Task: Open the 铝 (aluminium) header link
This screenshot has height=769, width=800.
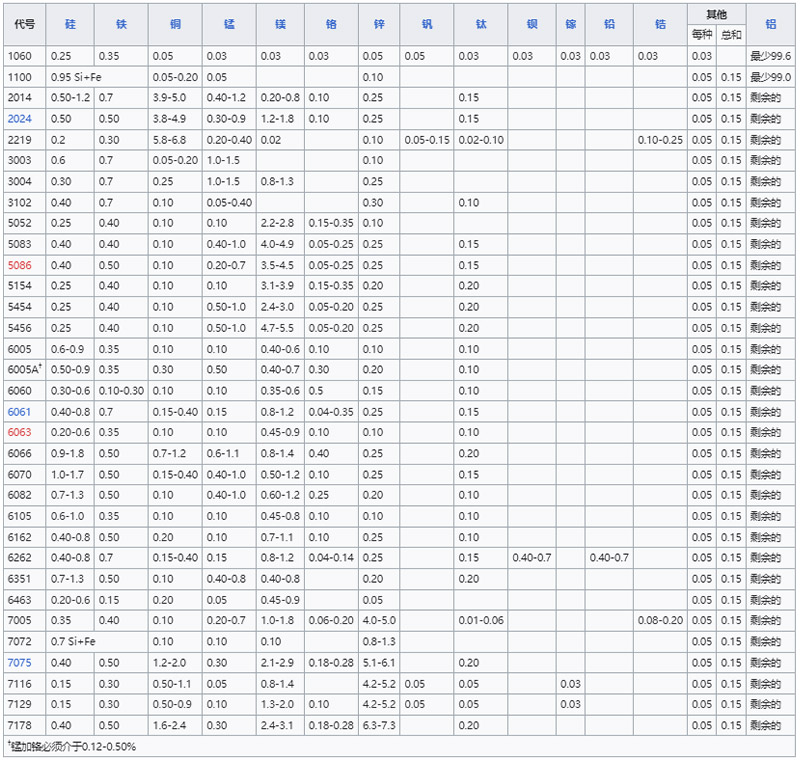Action: coord(770,24)
